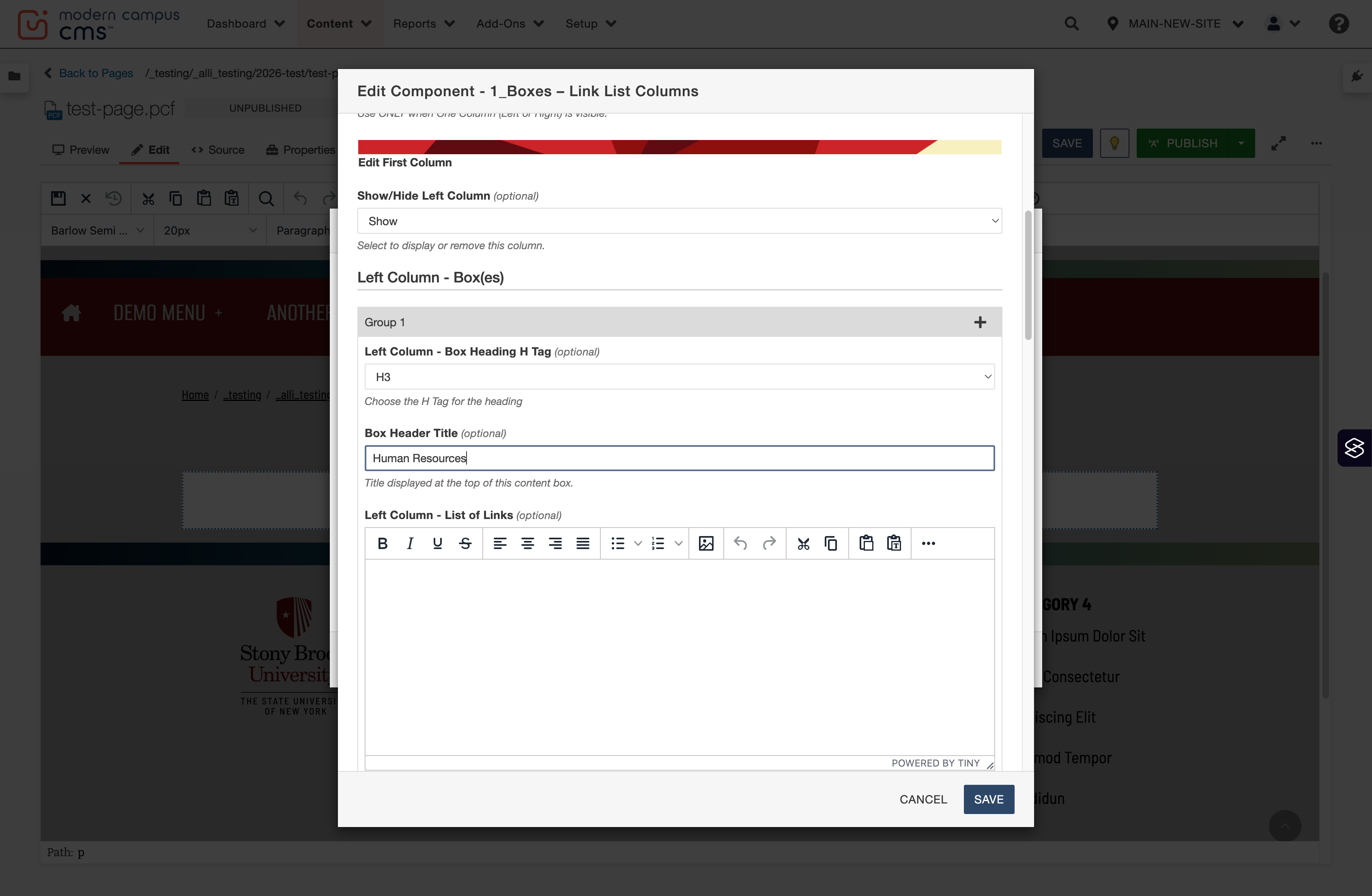Insert bullet list in modal editor
The height and width of the screenshot is (896, 1372).
click(x=618, y=543)
